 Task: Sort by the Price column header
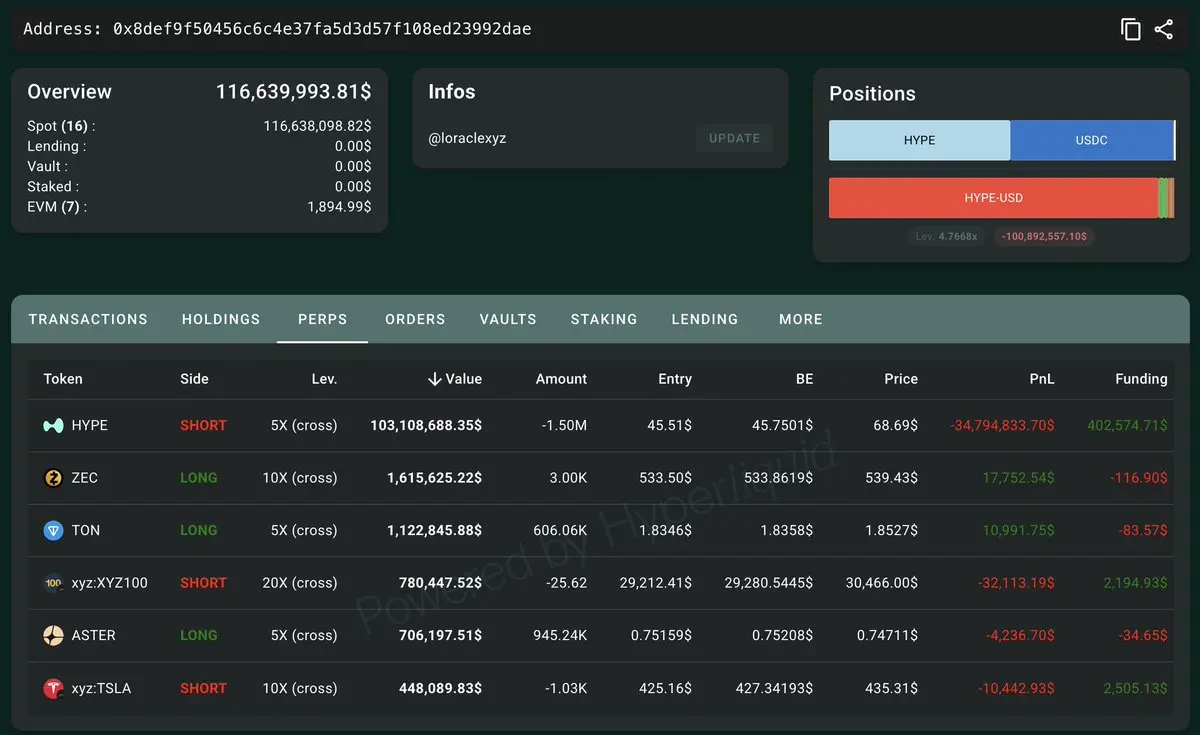(x=901, y=379)
